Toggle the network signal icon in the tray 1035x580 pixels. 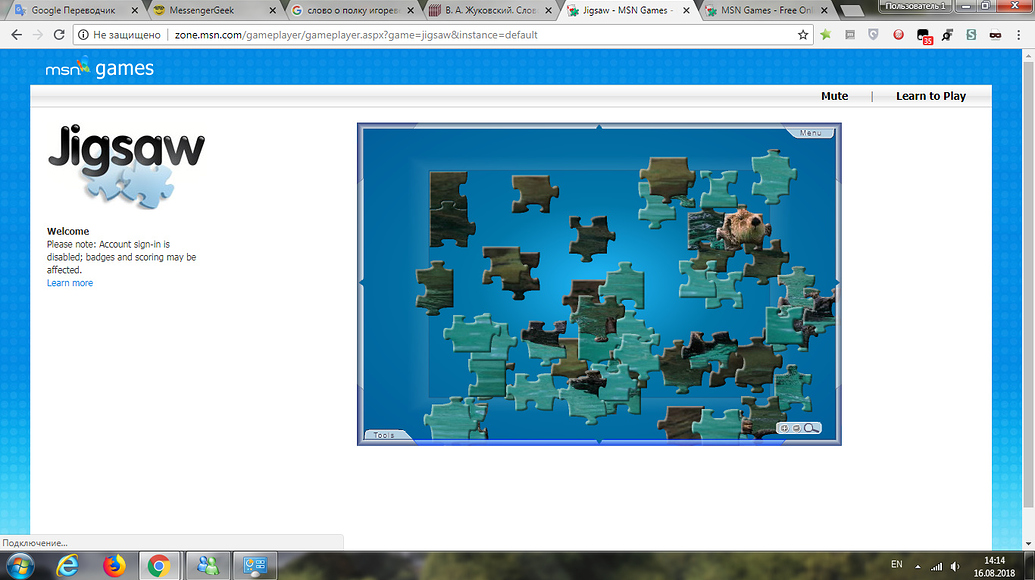(x=938, y=566)
